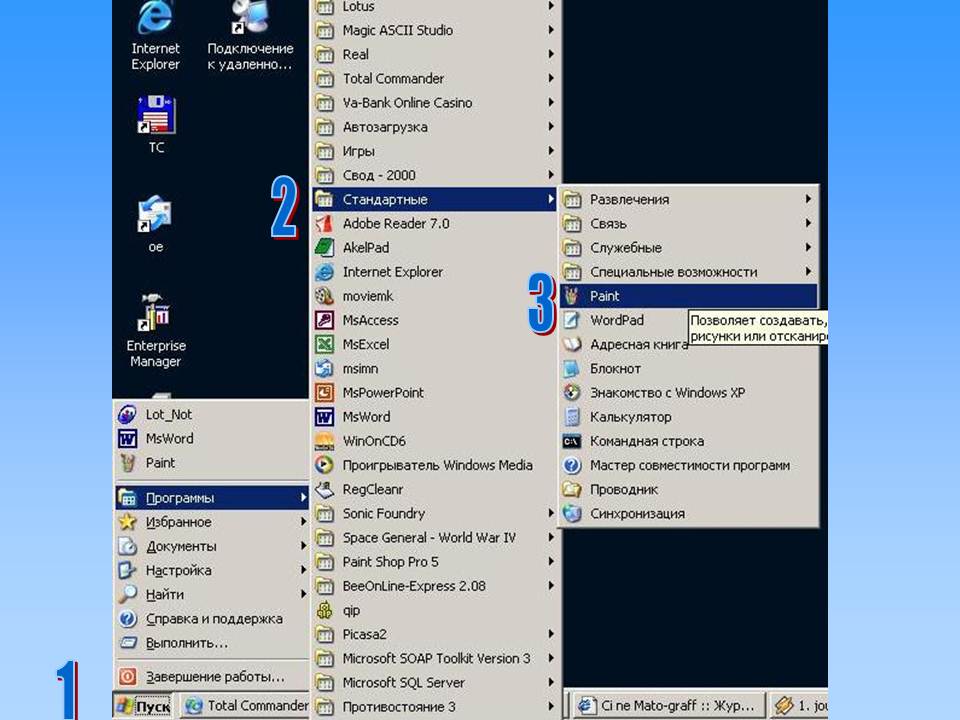Open the Command Prompt (Командная строка) icon

[572, 441]
